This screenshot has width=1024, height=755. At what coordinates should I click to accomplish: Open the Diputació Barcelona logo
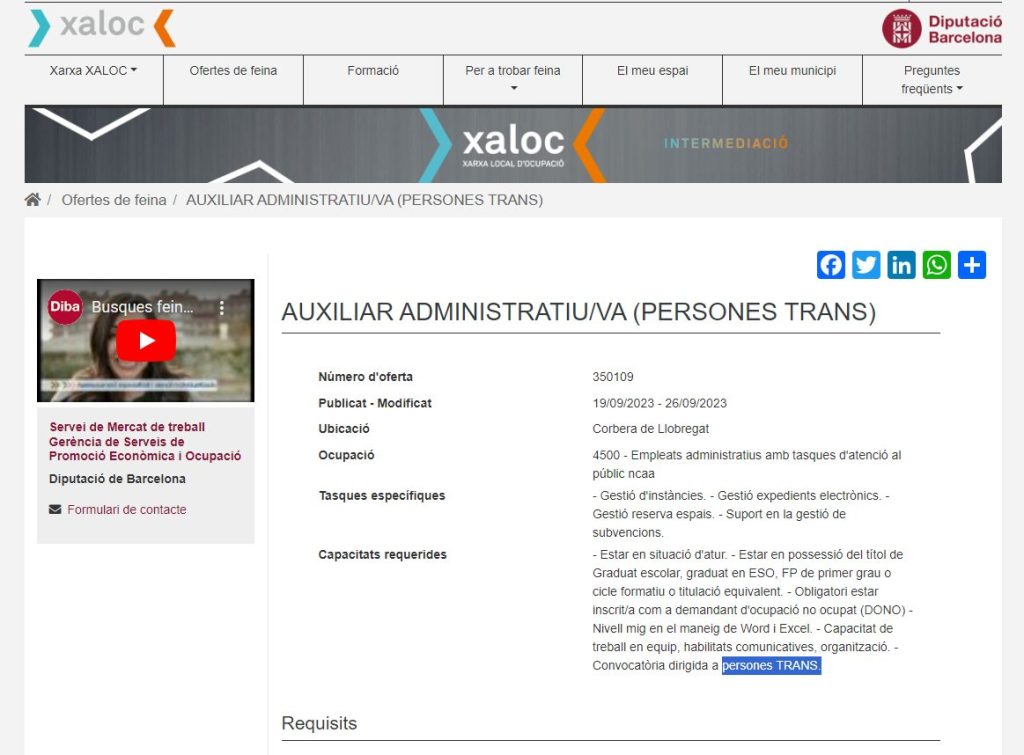pos(942,29)
